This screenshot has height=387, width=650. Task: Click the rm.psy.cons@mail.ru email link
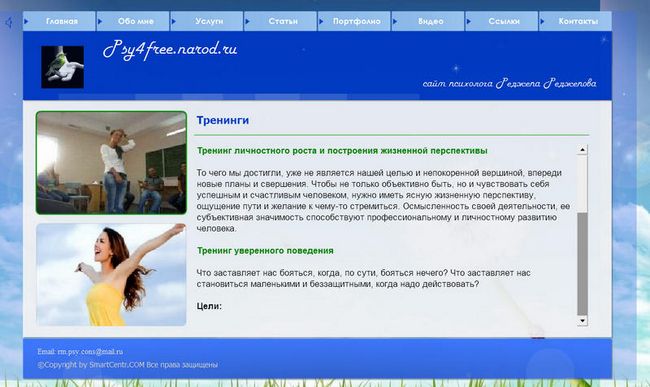90,351
